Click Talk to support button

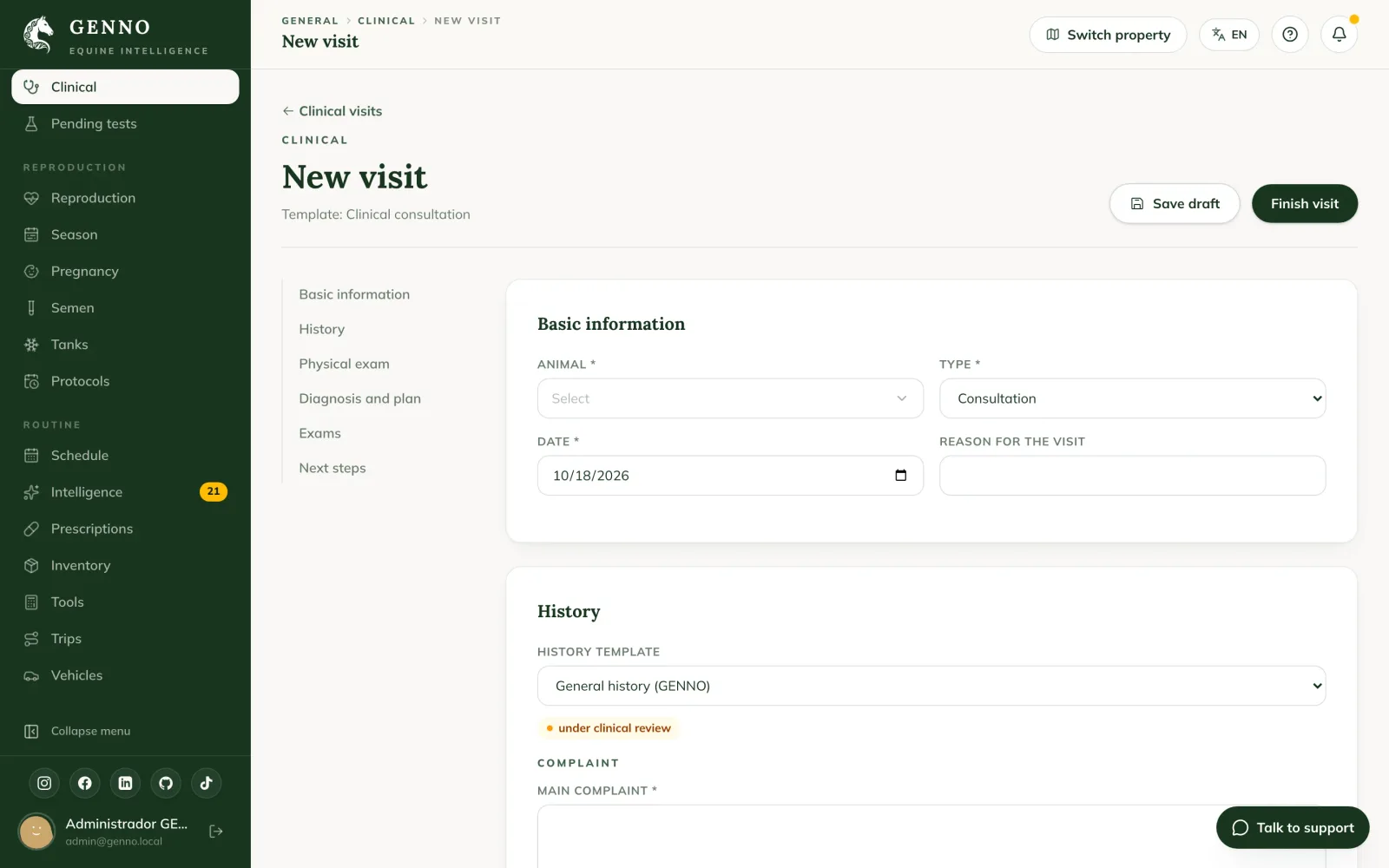pyautogui.click(x=1293, y=827)
